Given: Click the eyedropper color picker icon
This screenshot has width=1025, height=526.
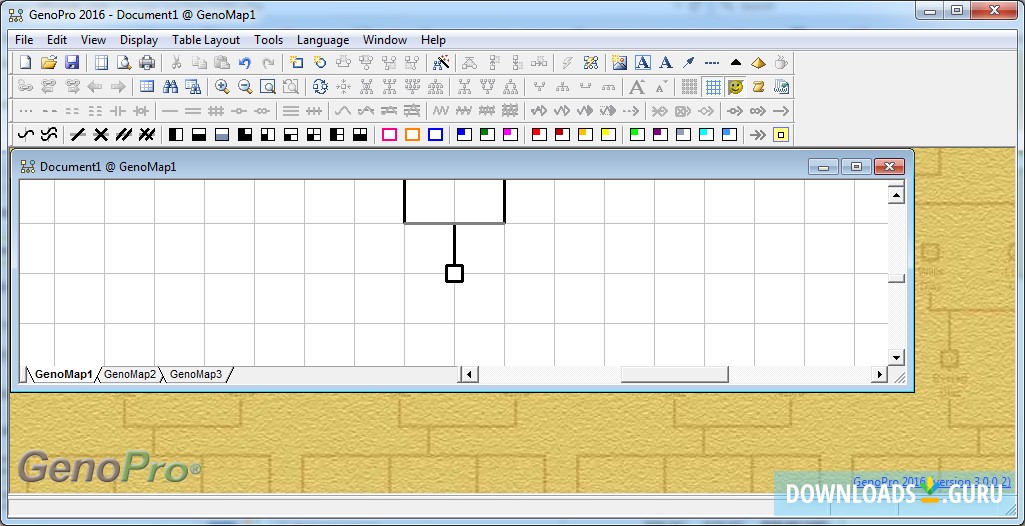Looking at the screenshot, I should pos(688,63).
